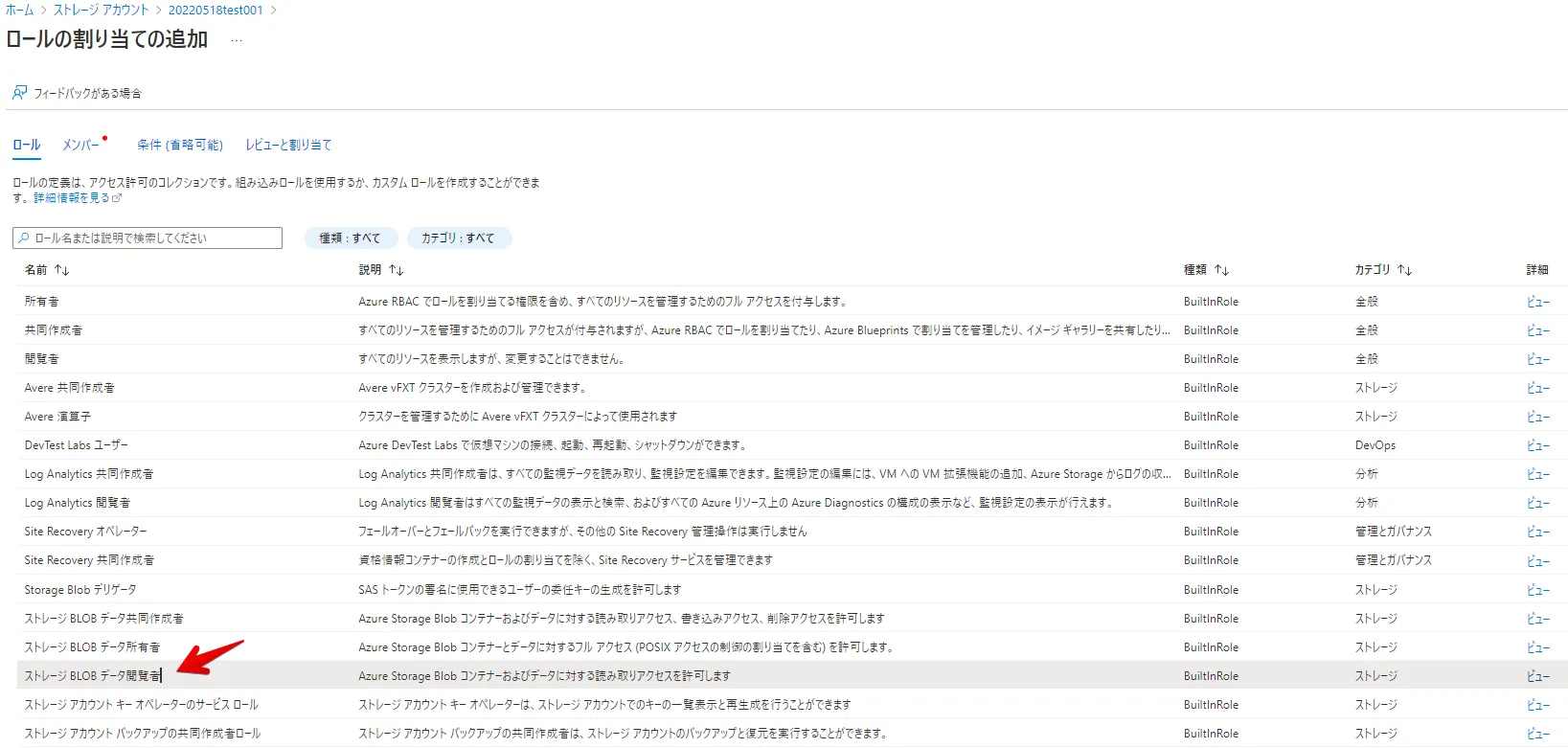Select Log Analytics 閲覧者 role
This screenshot has width=1568, height=748.
click(x=792, y=502)
